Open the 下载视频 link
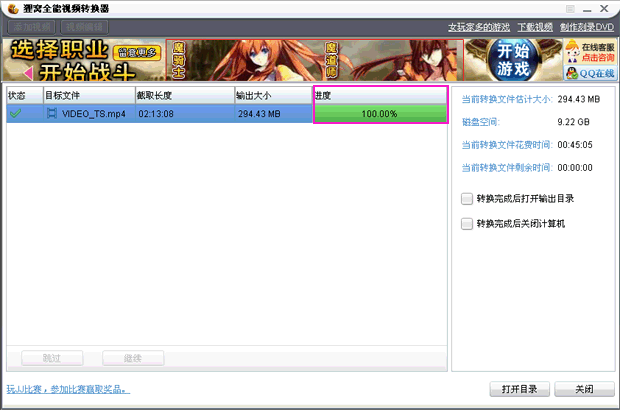This screenshot has height=410, width=620. click(x=535, y=27)
